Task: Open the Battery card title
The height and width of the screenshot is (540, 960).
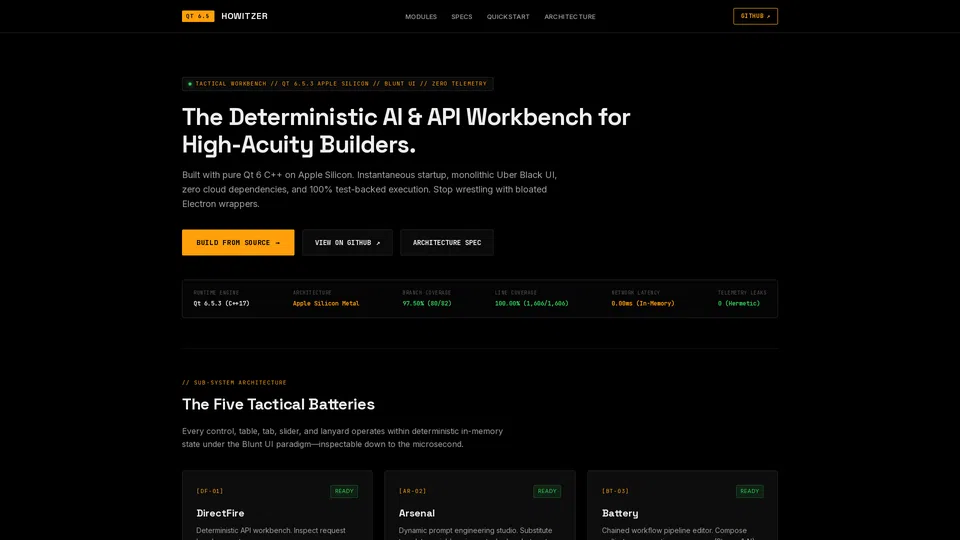Action: coord(620,513)
